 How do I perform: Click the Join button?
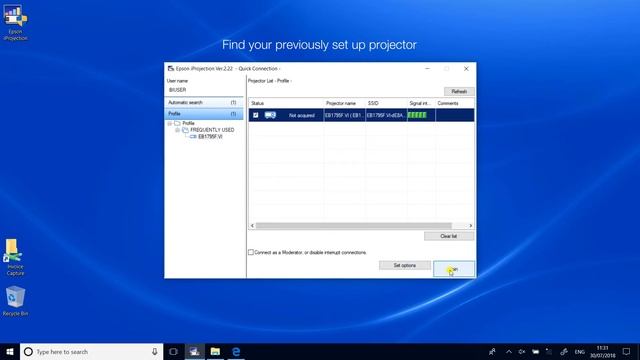click(454, 269)
